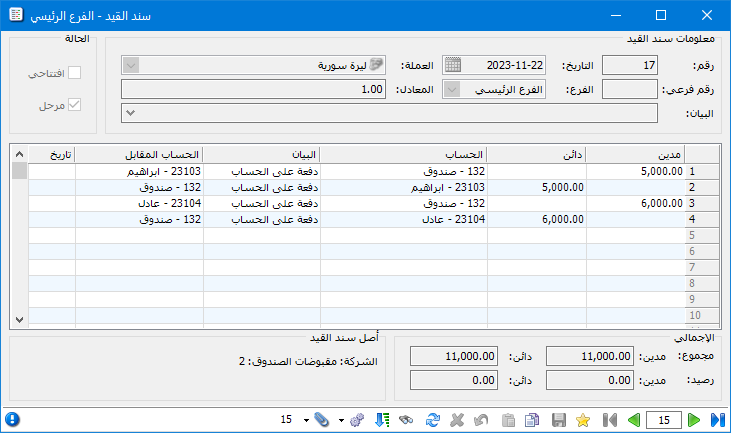
Task: Click the رصيد مدين field 0.00
Action: 590,380
